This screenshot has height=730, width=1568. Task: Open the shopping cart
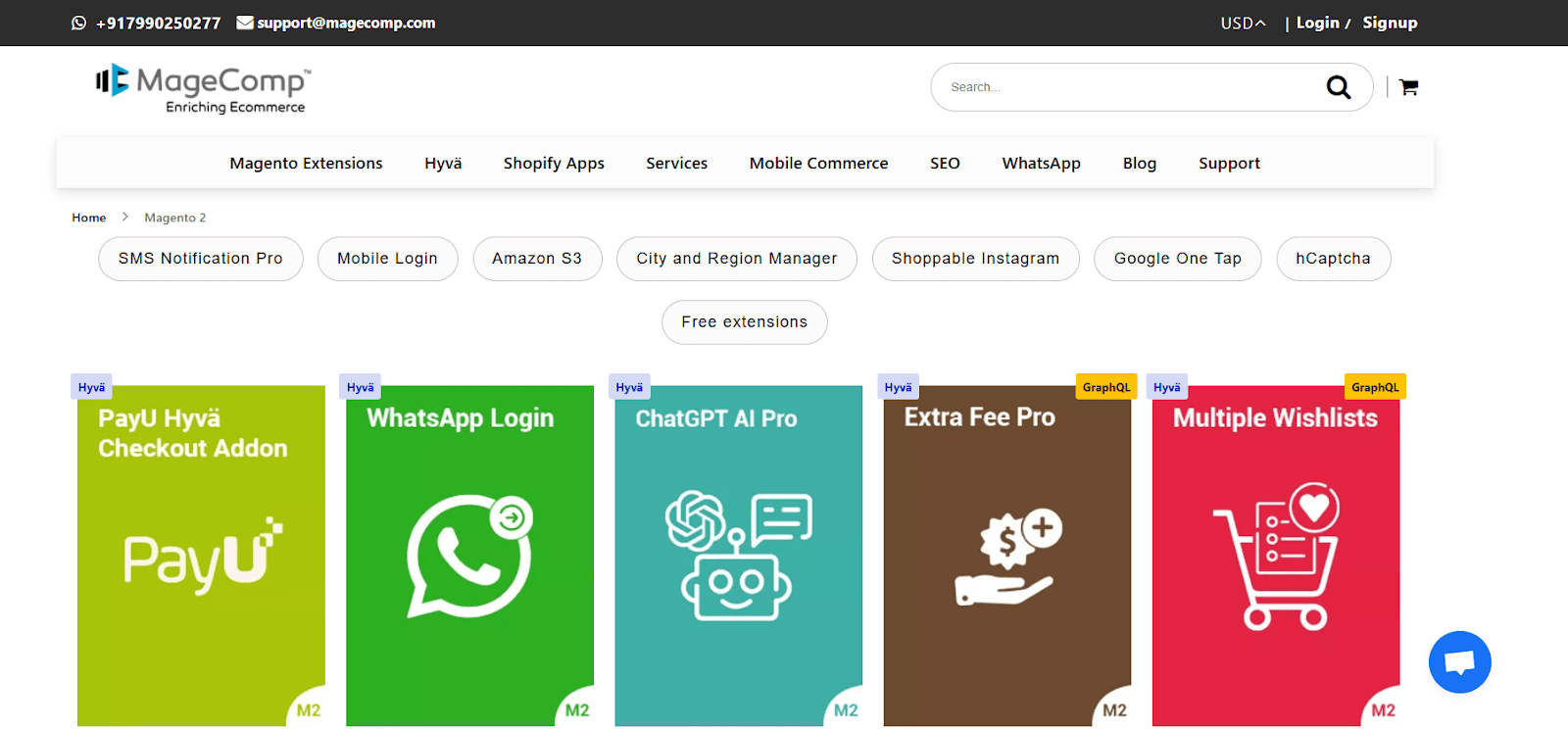1409,87
